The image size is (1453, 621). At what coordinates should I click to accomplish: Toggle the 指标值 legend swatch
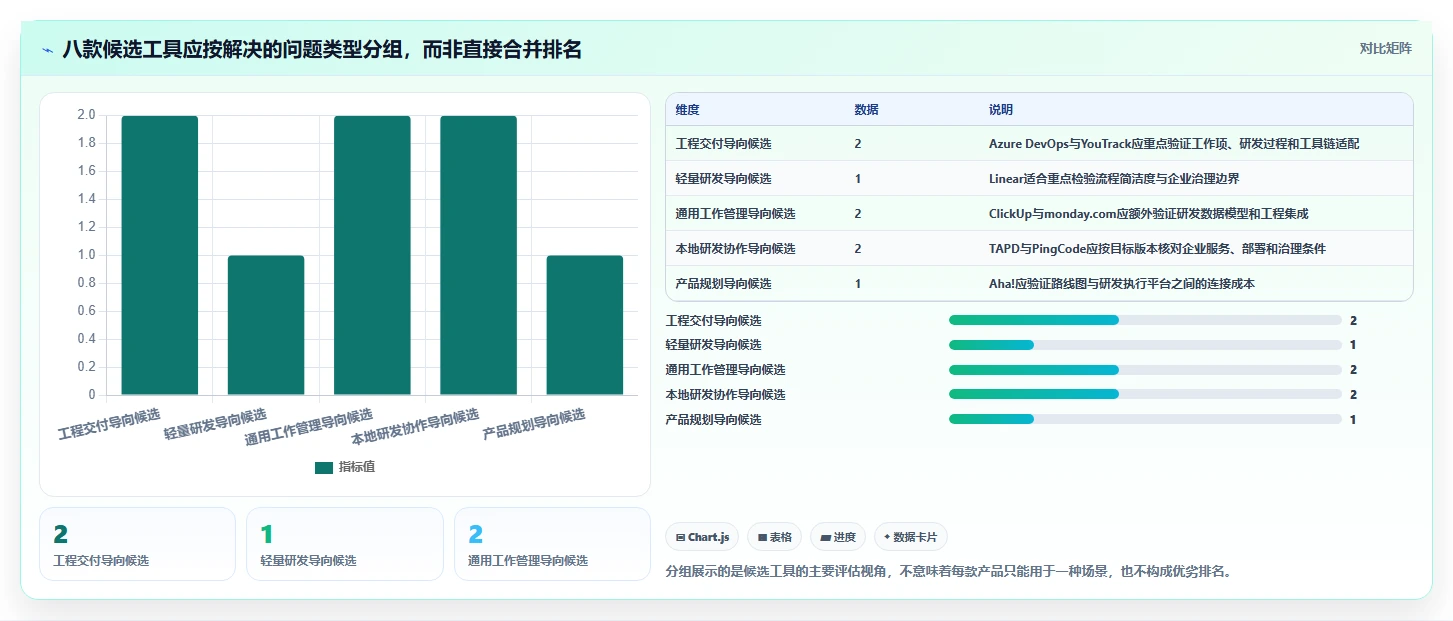pyautogui.click(x=324, y=467)
